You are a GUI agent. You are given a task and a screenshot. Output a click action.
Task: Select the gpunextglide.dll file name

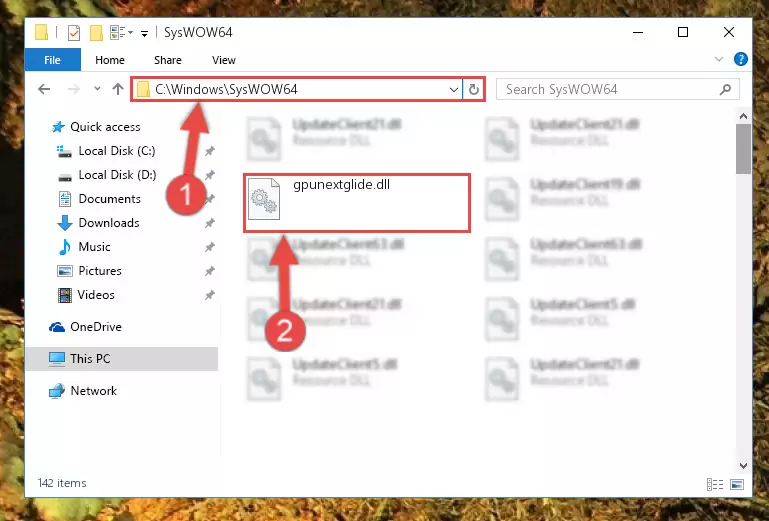point(341,185)
